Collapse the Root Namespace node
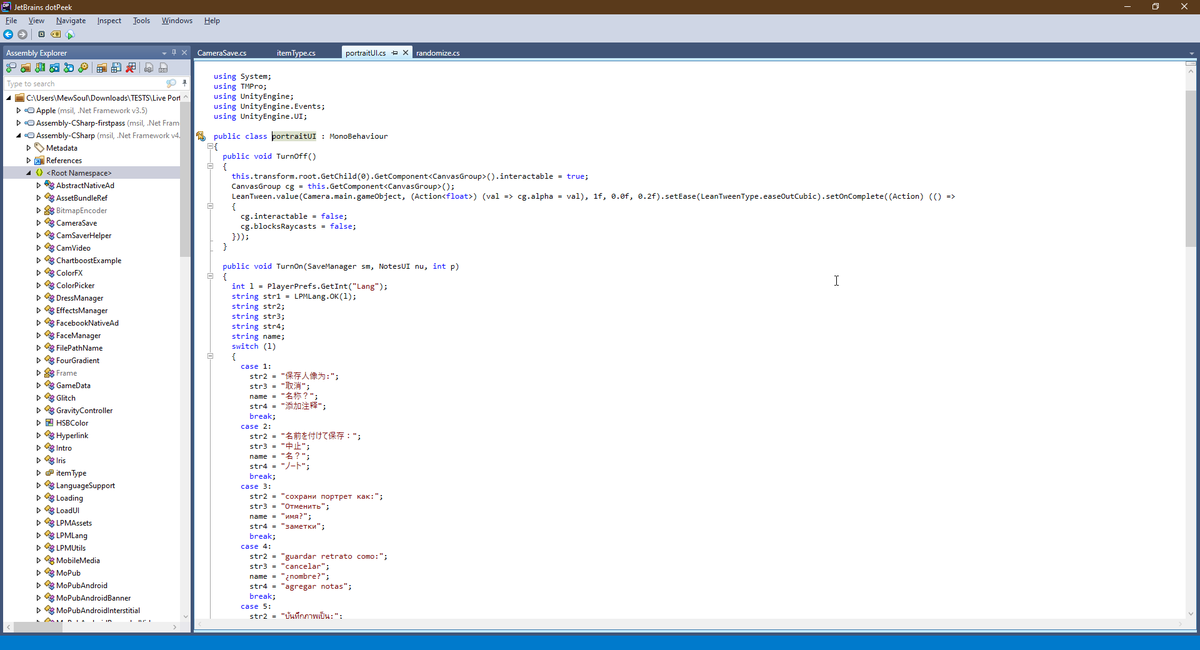1200x650 pixels. [x=28, y=173]
